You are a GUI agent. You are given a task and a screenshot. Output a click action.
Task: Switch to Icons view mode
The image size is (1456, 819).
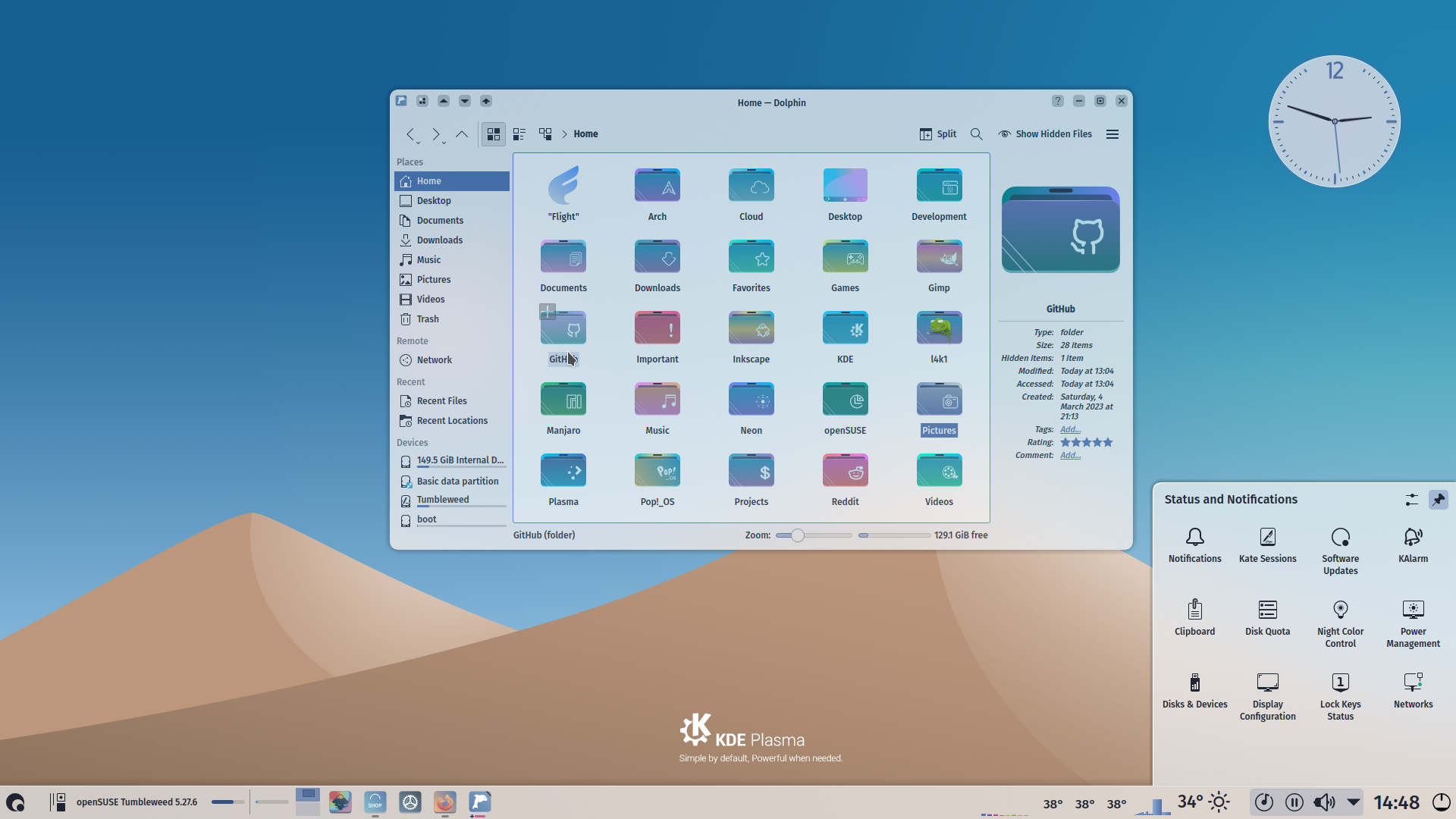(494, 134)
